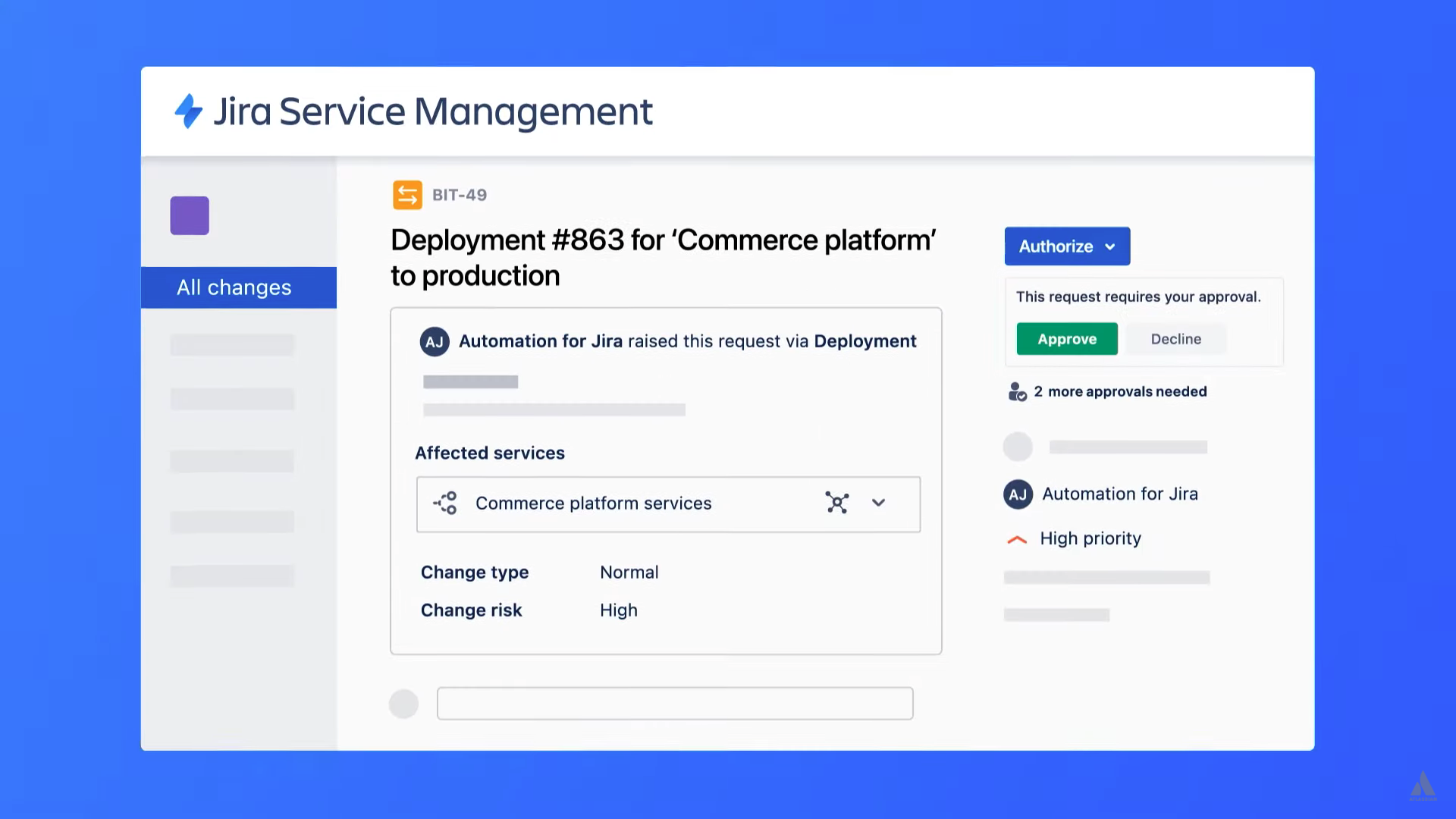Open the BIT-49 issue key link
This screenshot has width=1456, height=819.
(460, 195)
